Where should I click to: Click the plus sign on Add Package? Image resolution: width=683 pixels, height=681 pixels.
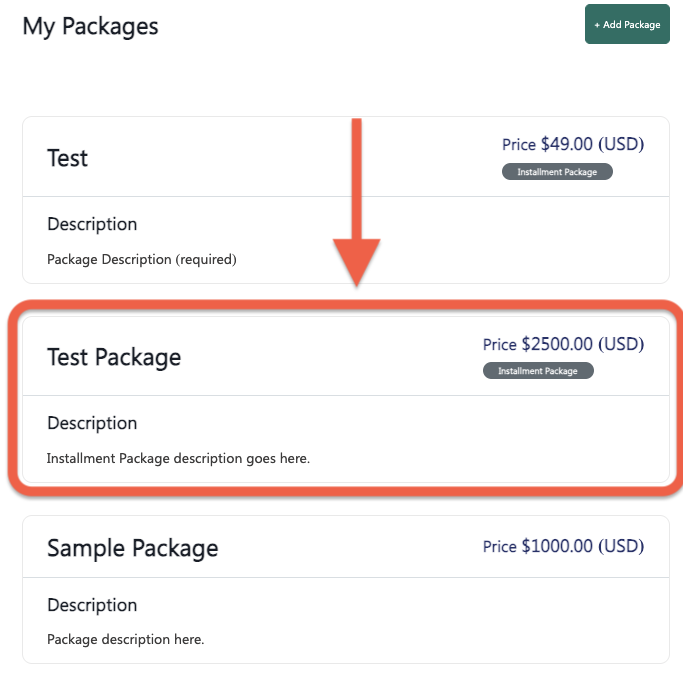point(597,25)
